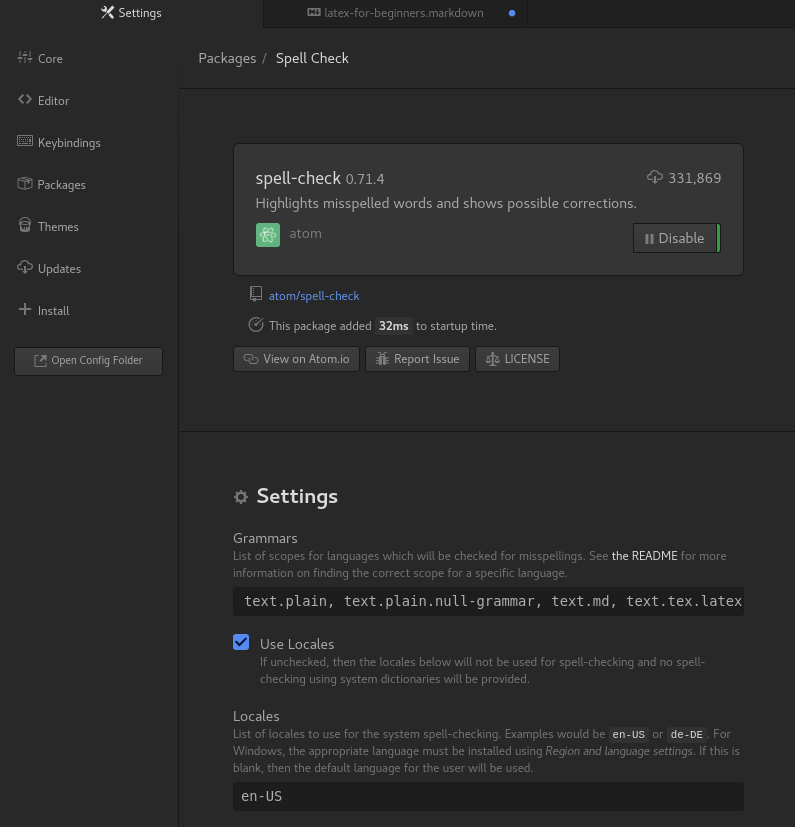Click the Editor code brackets icon
The image size is (795, 827).
click(25, 99)
